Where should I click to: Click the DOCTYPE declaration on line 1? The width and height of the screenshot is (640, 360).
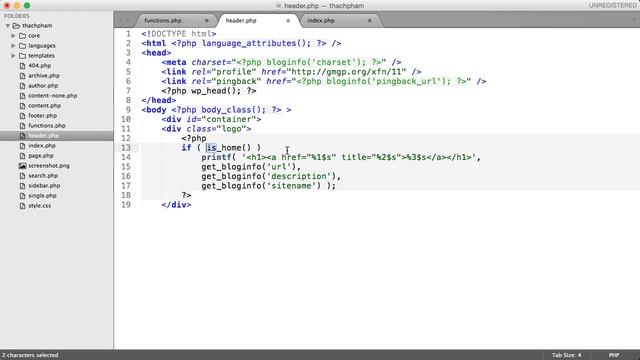(179, 34)
